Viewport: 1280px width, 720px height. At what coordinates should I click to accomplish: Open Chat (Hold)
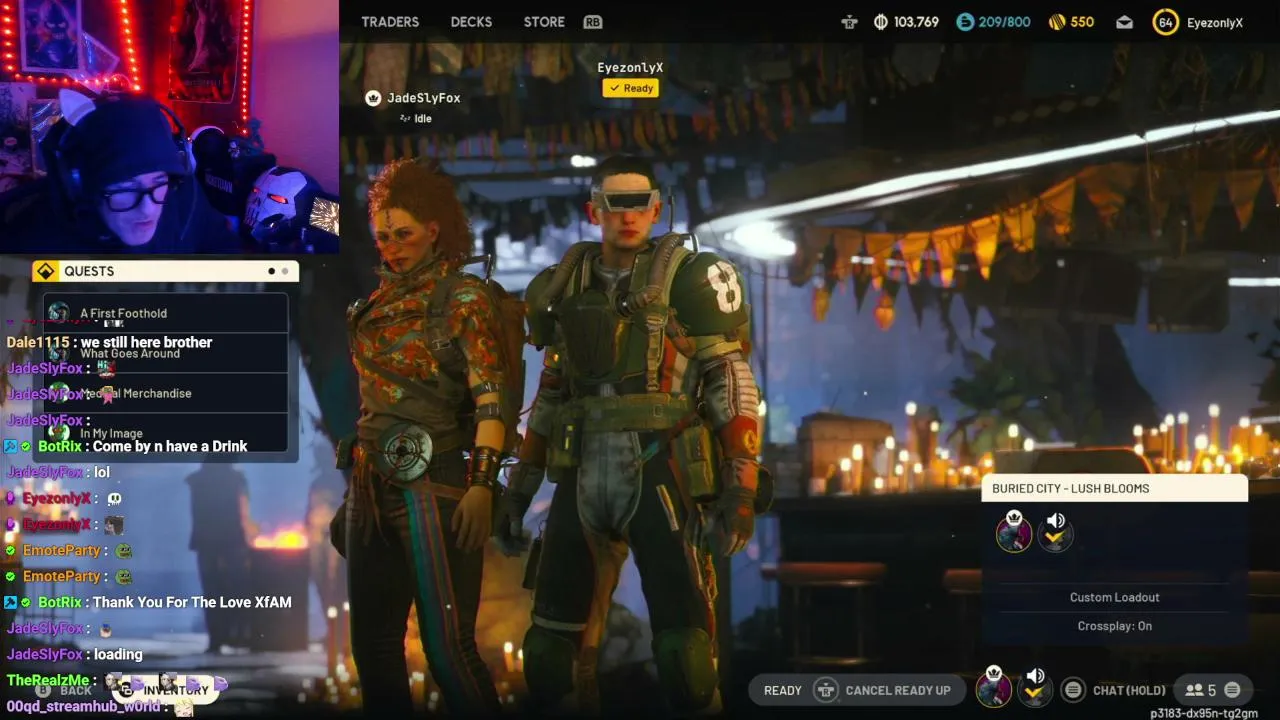tap(1129, 690)
